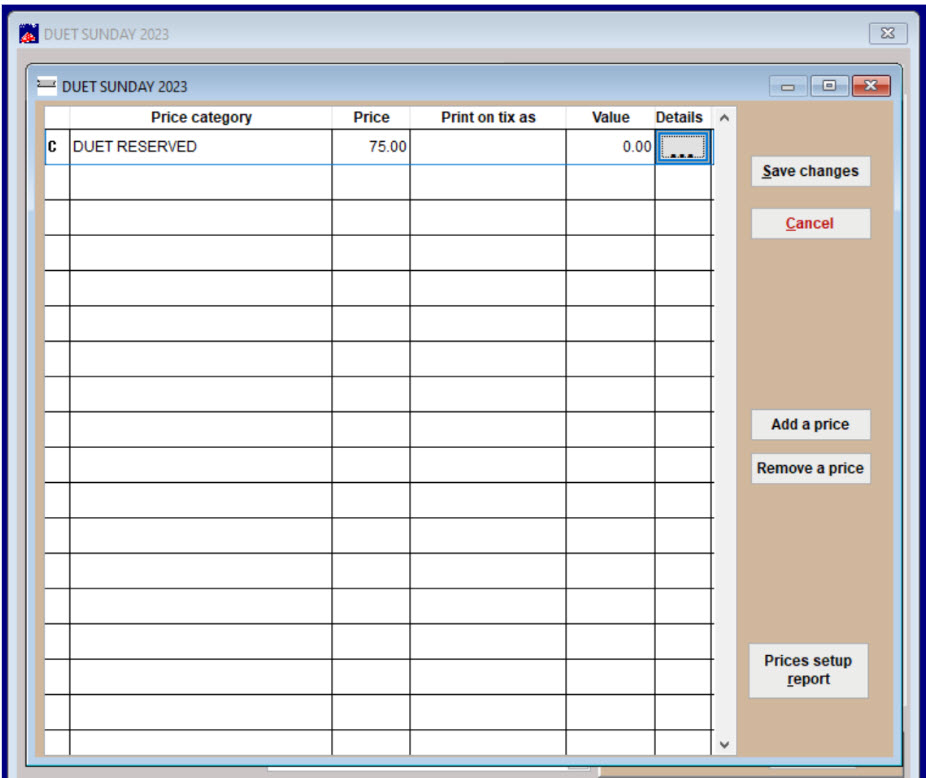The width and height of the screenshot is (926, 778).
Task: Click the Print on tix as header
Action: pyautogui.click(x=488, y=118)
